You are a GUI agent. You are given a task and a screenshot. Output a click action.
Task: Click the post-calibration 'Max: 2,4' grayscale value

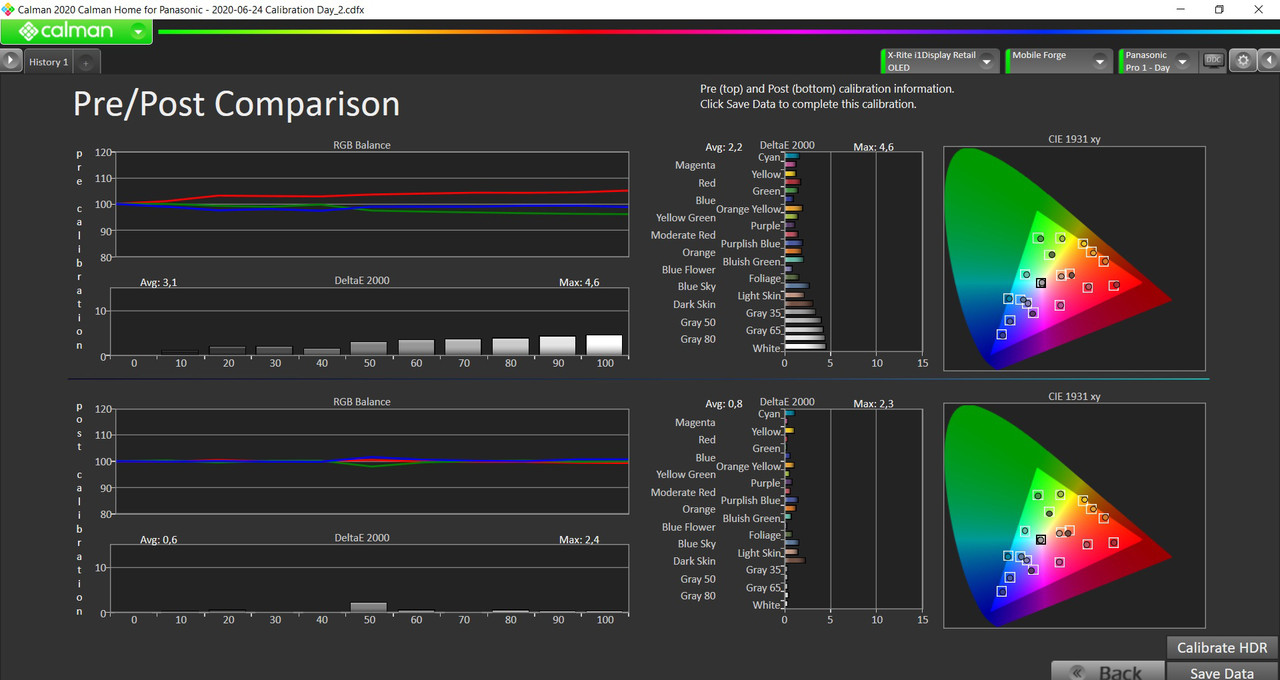click(579, 540)
